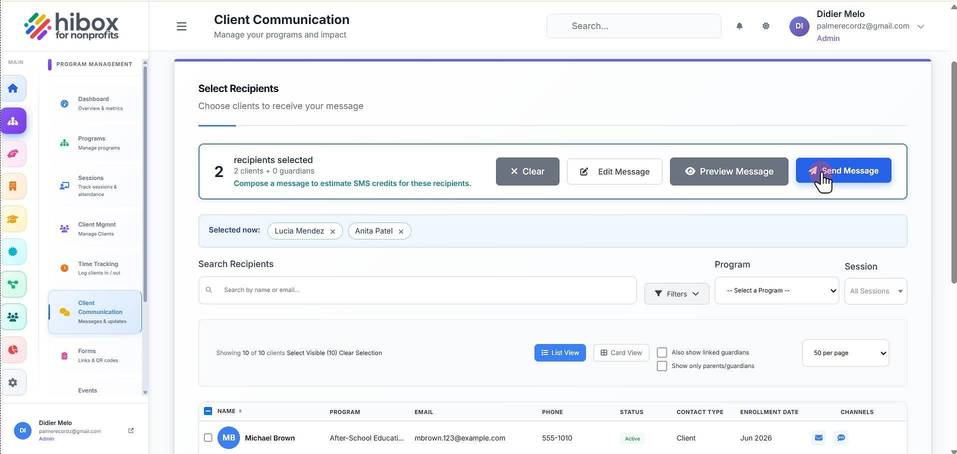Click the hibox for nonprofits logo
957x454 pixels.
pyautogui.click(x=72, y=26)
